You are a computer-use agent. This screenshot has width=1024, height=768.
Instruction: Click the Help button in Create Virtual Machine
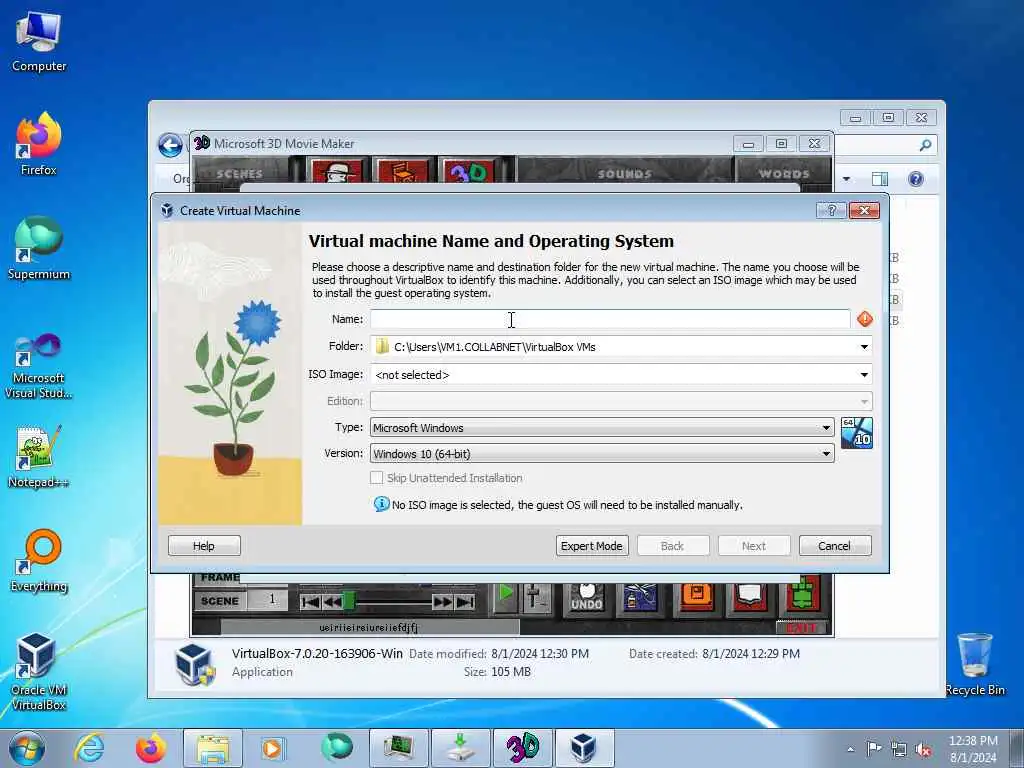pyautogui.click(x=204, y=546)
